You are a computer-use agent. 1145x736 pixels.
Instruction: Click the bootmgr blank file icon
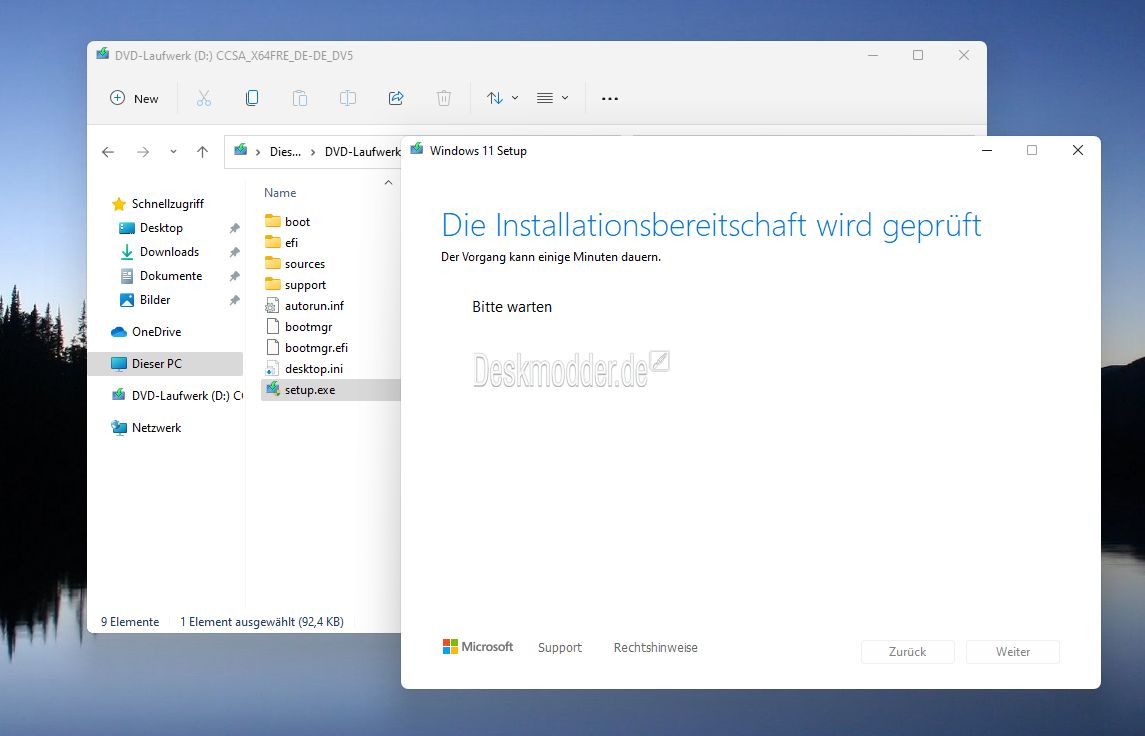272,326
